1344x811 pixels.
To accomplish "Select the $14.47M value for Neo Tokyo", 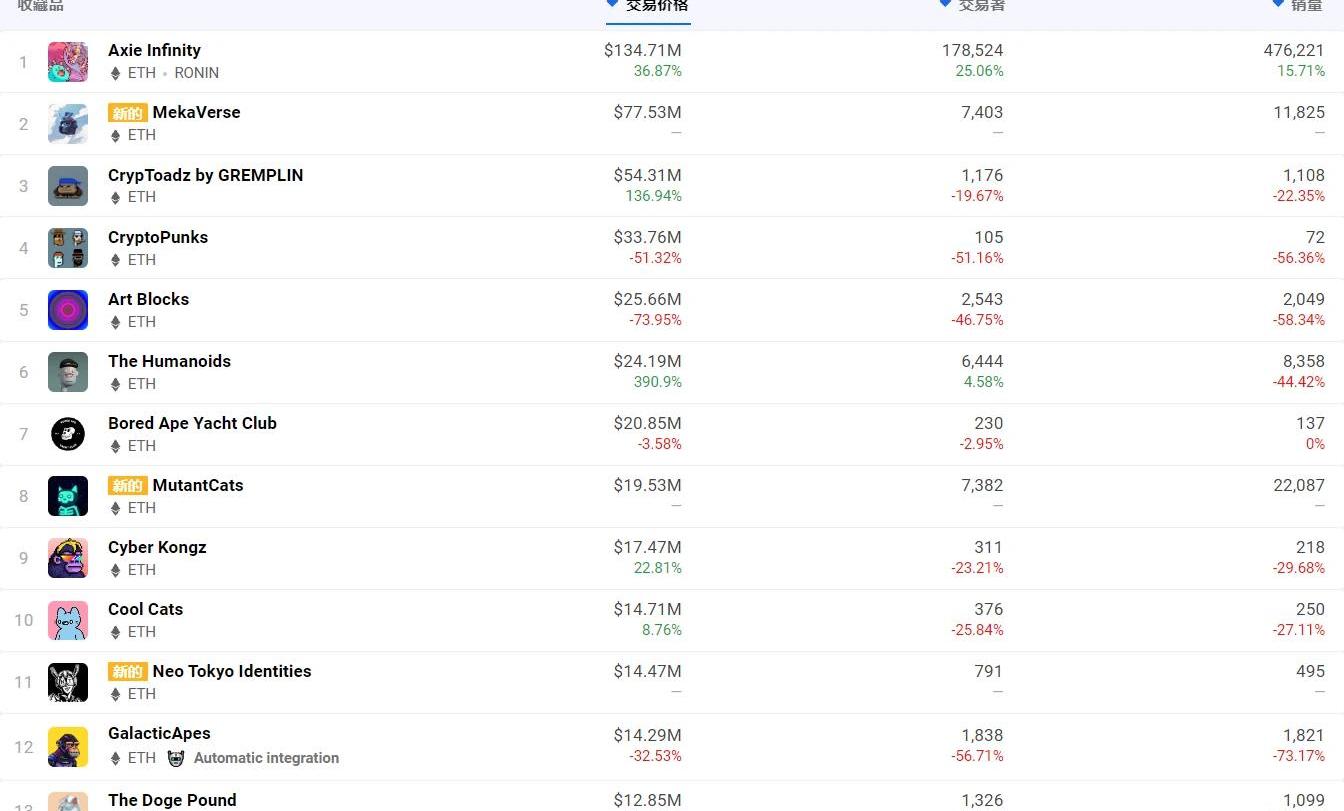I will coord(648,671).
